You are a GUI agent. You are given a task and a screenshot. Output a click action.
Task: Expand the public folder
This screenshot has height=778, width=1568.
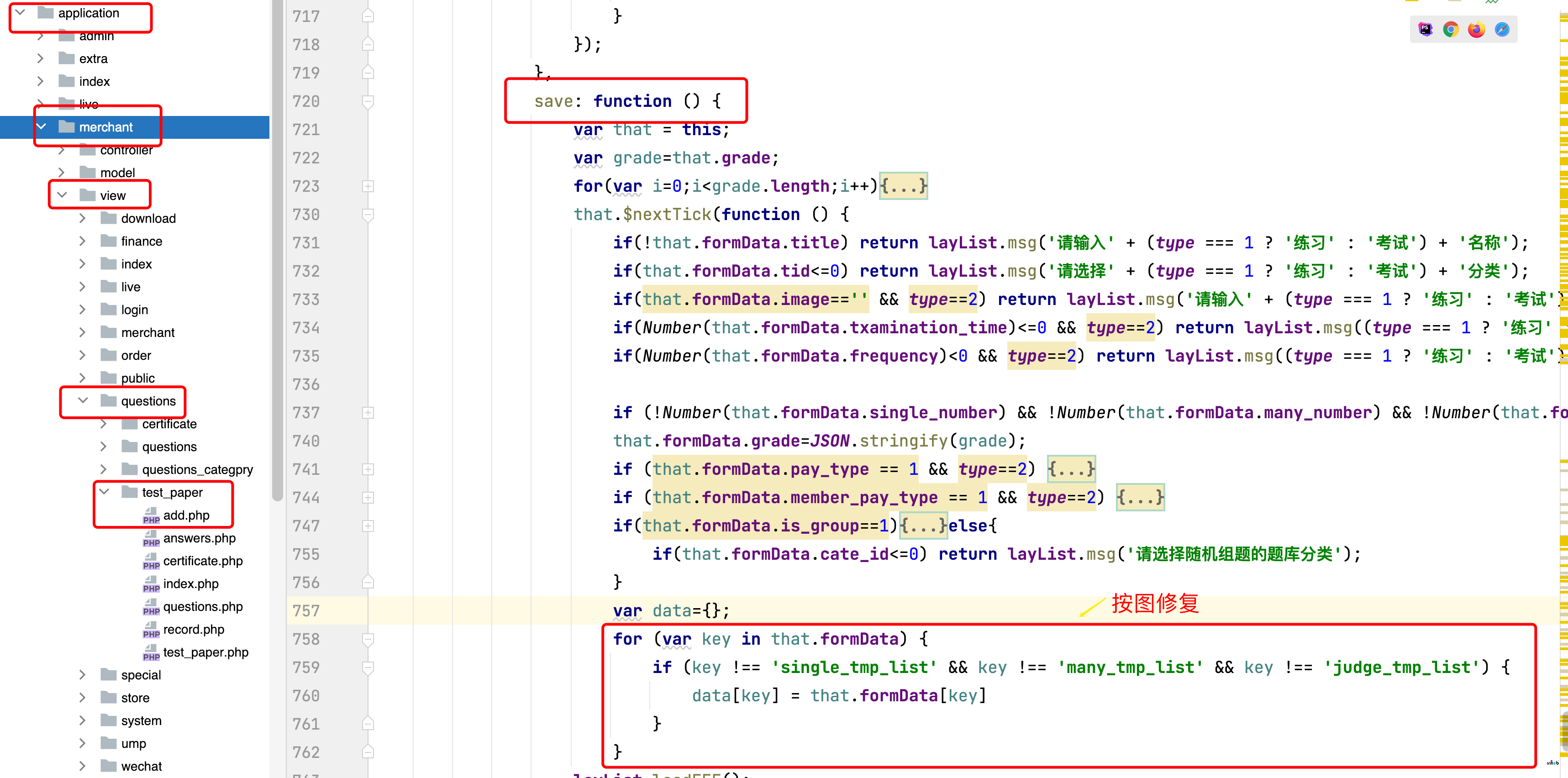83,378
